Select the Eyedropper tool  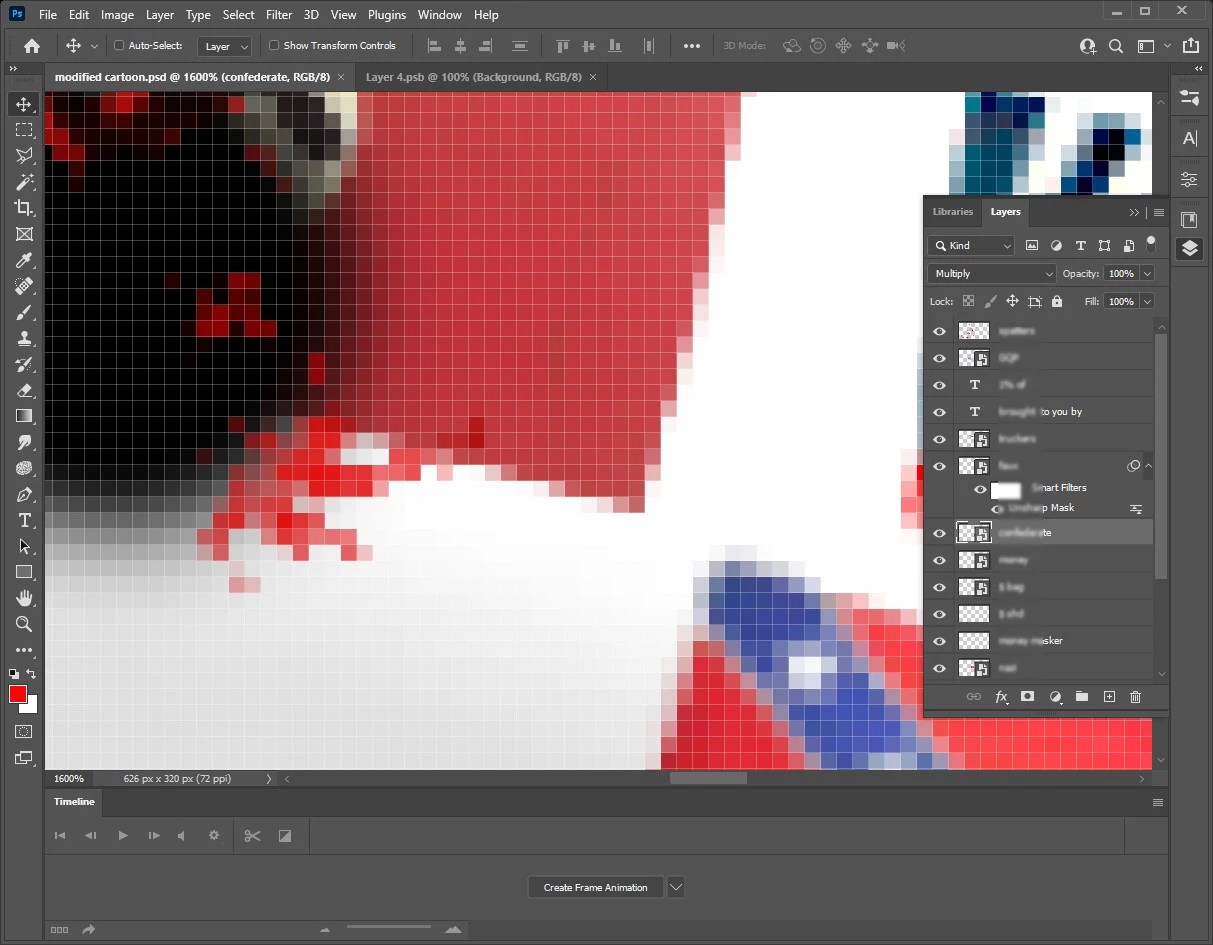pos(24,260)
